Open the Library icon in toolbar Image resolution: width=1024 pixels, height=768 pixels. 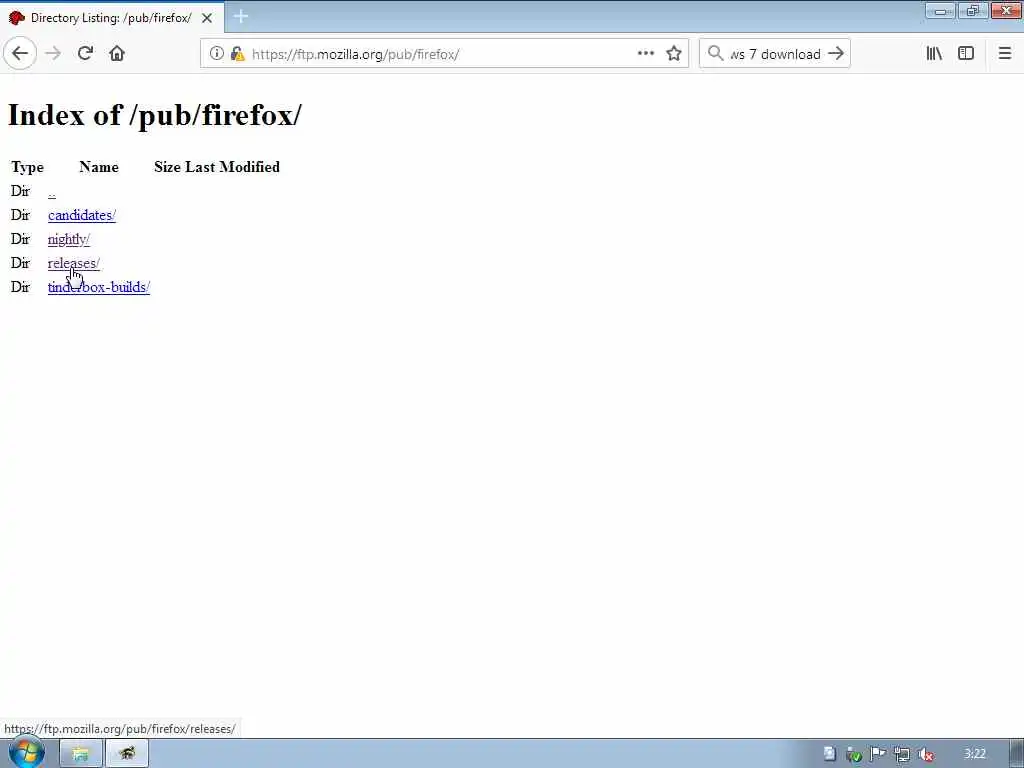point(934,54)
